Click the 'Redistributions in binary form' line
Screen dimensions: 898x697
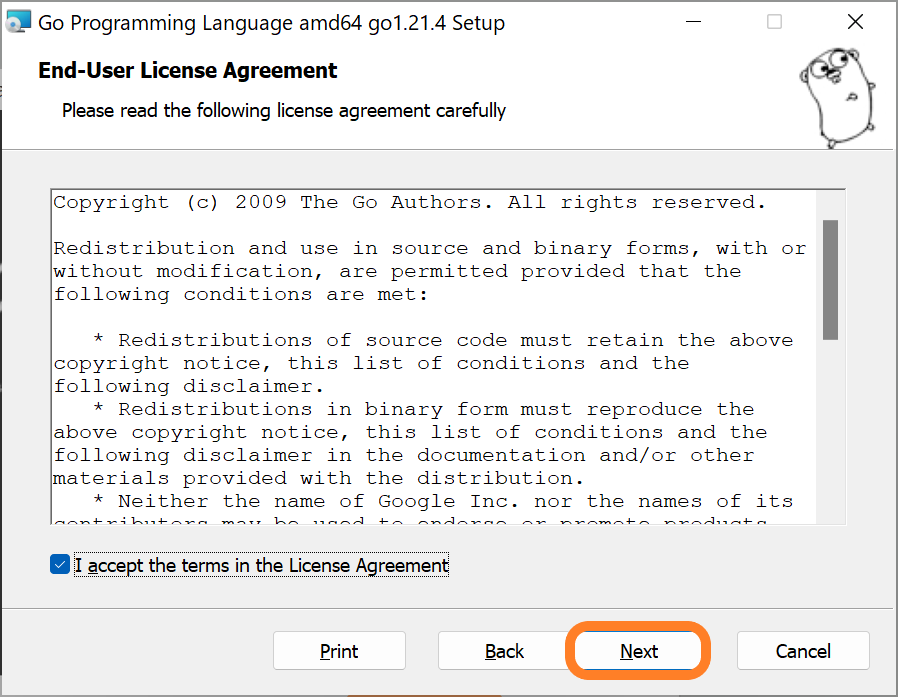[x=424, y=409]
